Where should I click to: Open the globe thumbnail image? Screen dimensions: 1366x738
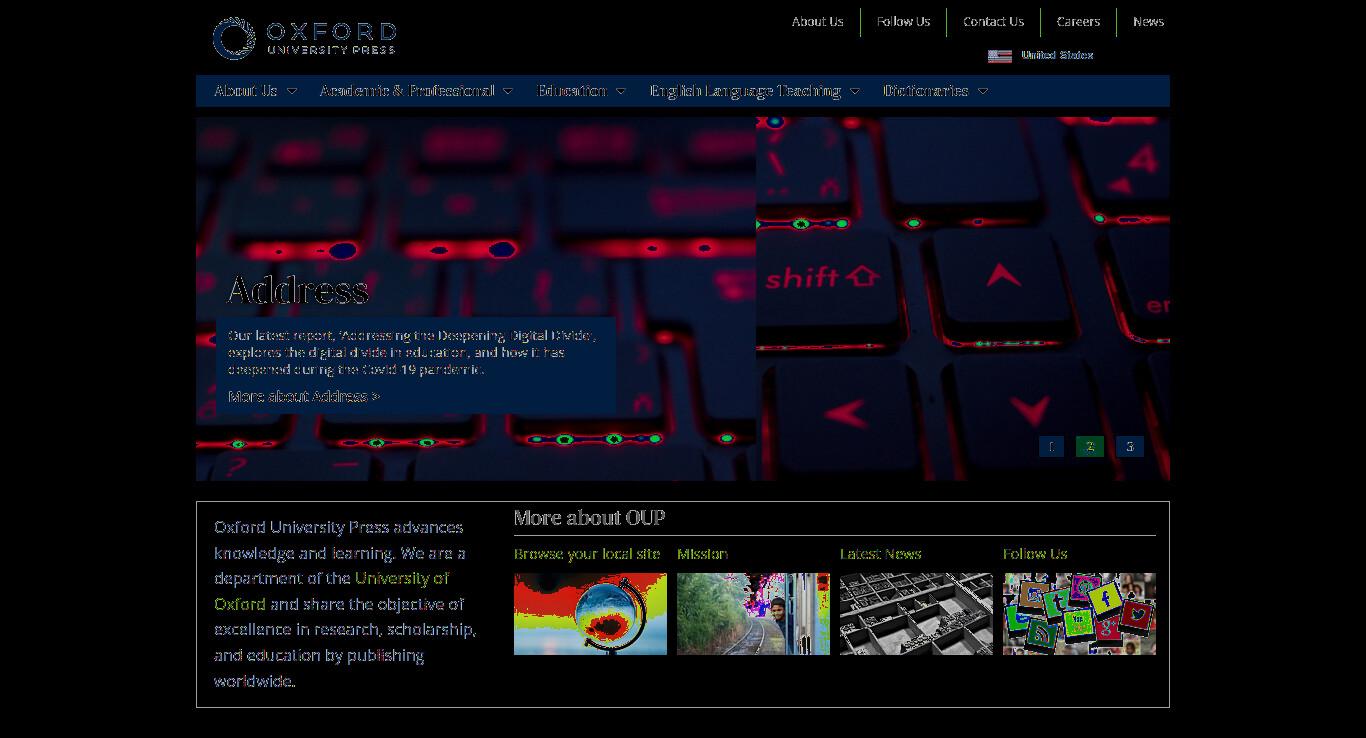pyautogui.click(x=590, y=614)
